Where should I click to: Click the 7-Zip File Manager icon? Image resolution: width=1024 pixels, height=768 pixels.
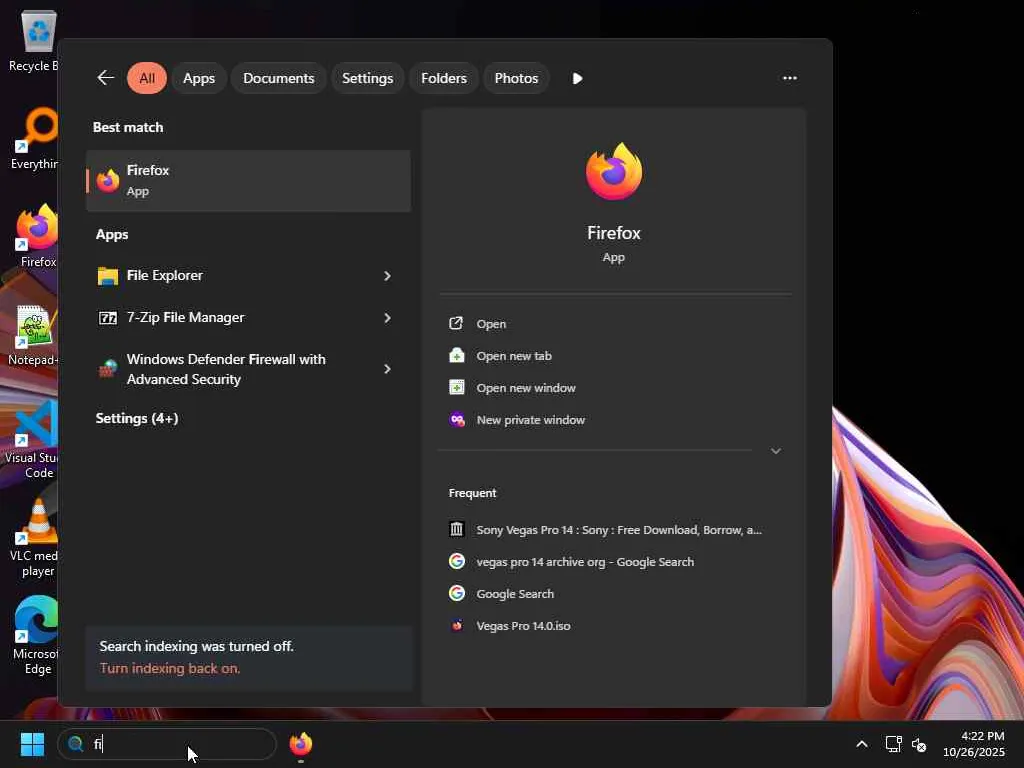(108, 318)
